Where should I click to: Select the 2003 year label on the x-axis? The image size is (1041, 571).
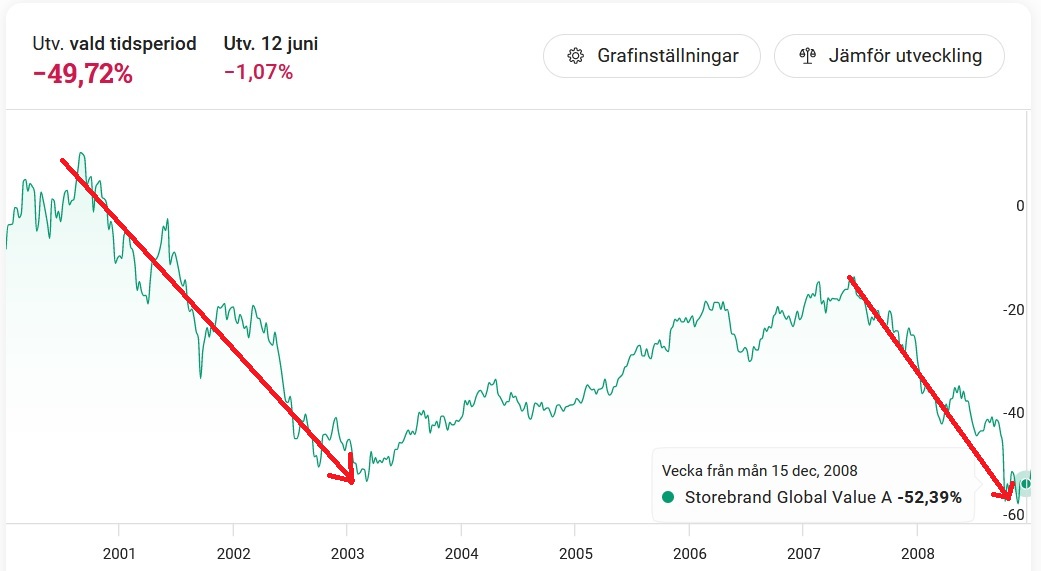pos(347,553)
